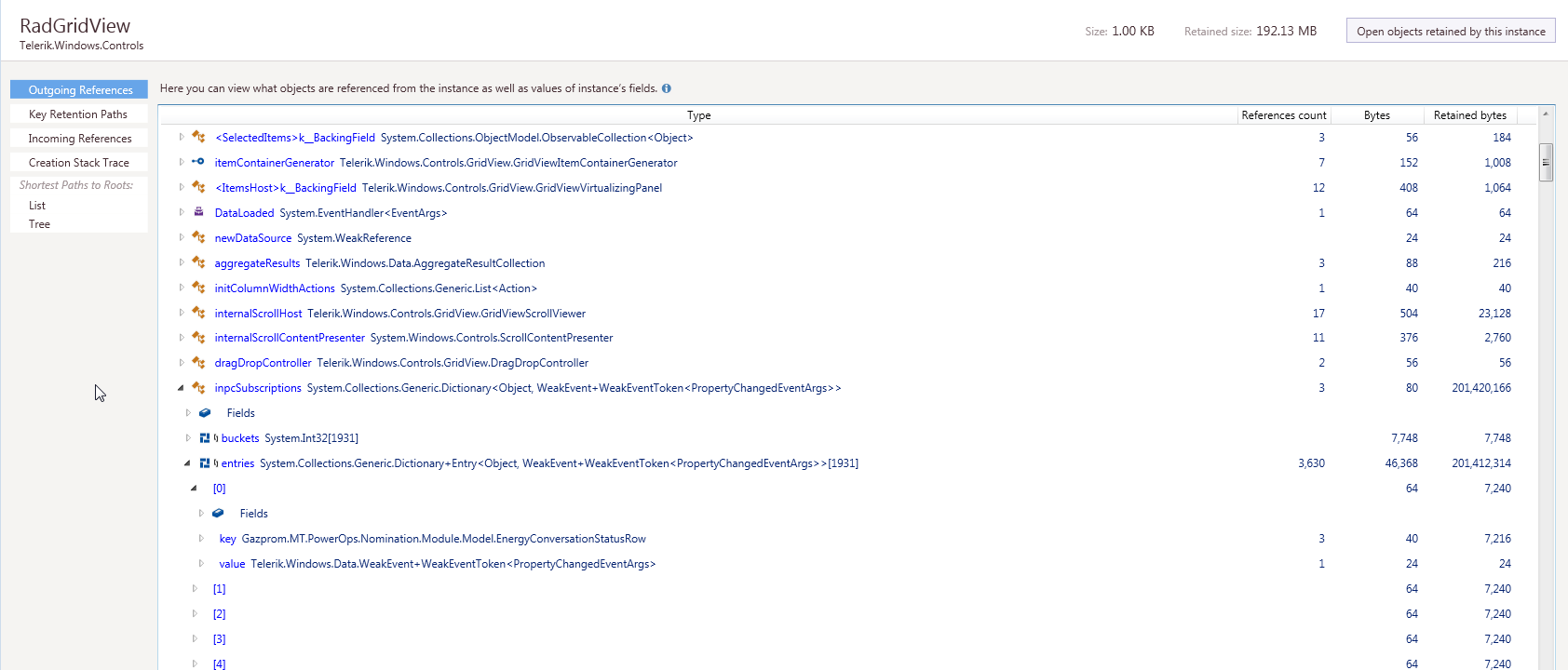Collapse the entries array node
The height and width of the screenshot is (670, 1568).
click(187, 463)
